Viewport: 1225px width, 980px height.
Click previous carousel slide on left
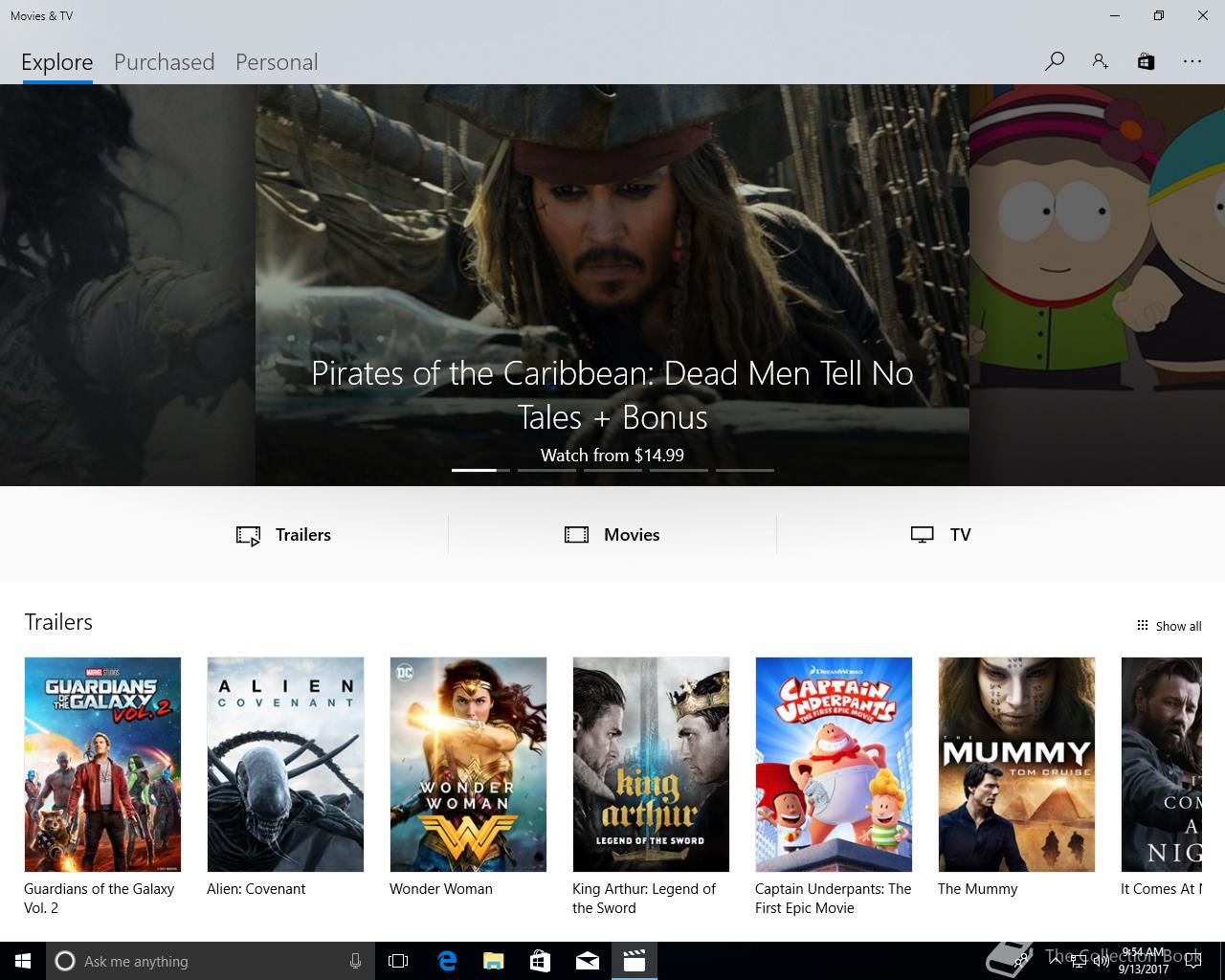tap(127, 285)
